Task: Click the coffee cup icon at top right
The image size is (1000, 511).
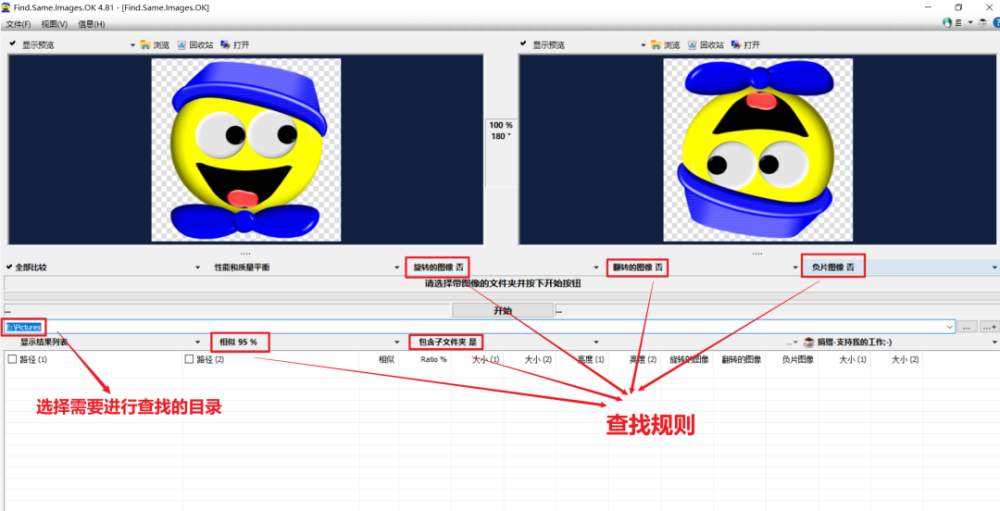Action: click(x=983, y=23)
